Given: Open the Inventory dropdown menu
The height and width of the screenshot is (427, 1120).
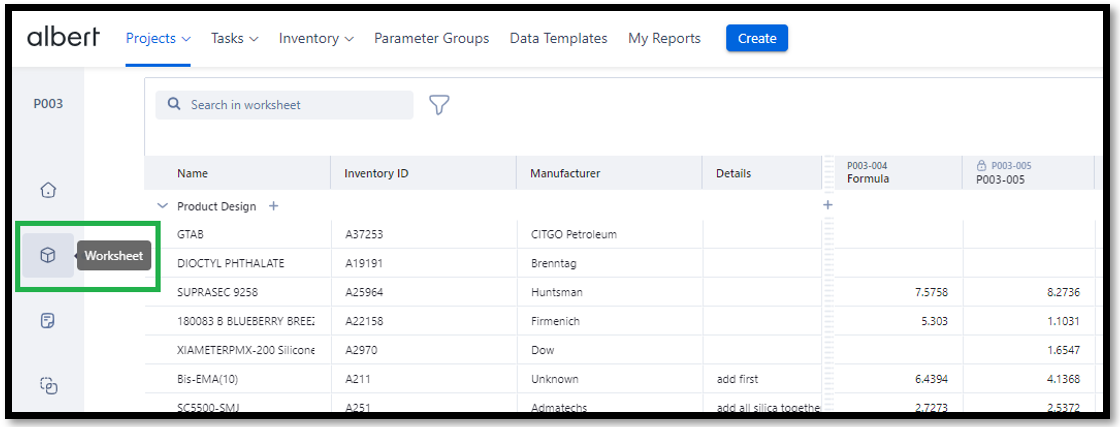Looking at the screenshot, I should [316, 39].
